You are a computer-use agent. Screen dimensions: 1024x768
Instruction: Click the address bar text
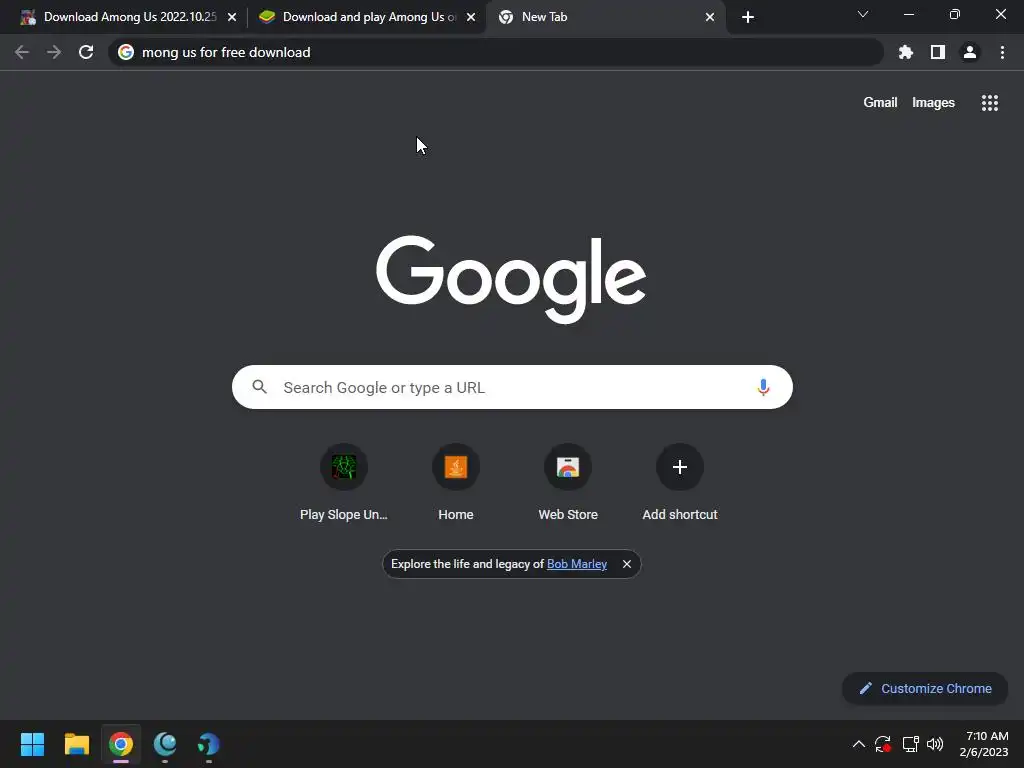point(226,52)
